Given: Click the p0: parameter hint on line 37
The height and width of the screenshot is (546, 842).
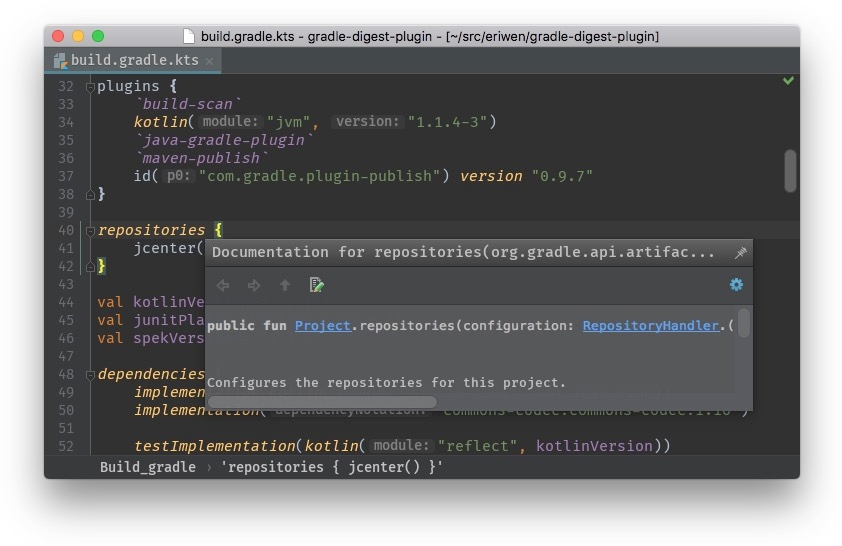Looking at the screenshot, I should tap(178, 176).
